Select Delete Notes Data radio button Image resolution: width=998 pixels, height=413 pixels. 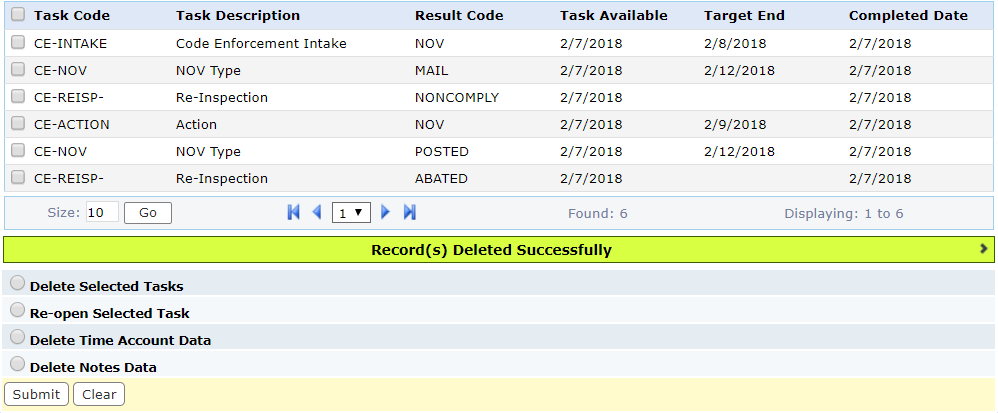18,364
